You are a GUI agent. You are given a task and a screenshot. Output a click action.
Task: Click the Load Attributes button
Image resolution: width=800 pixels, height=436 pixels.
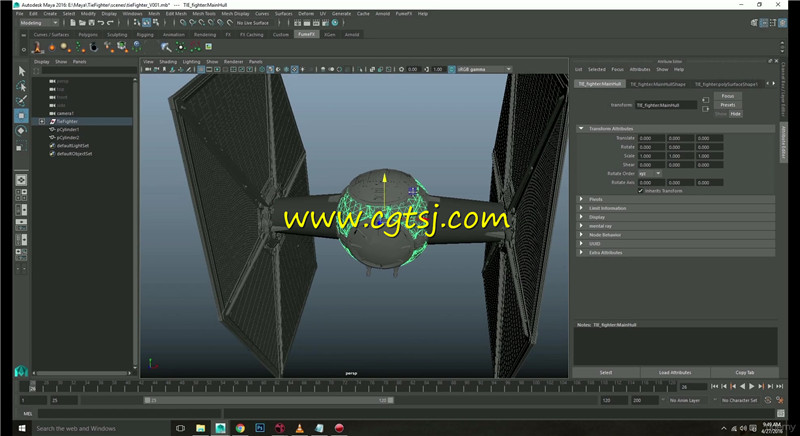click(x=674, y=373)
